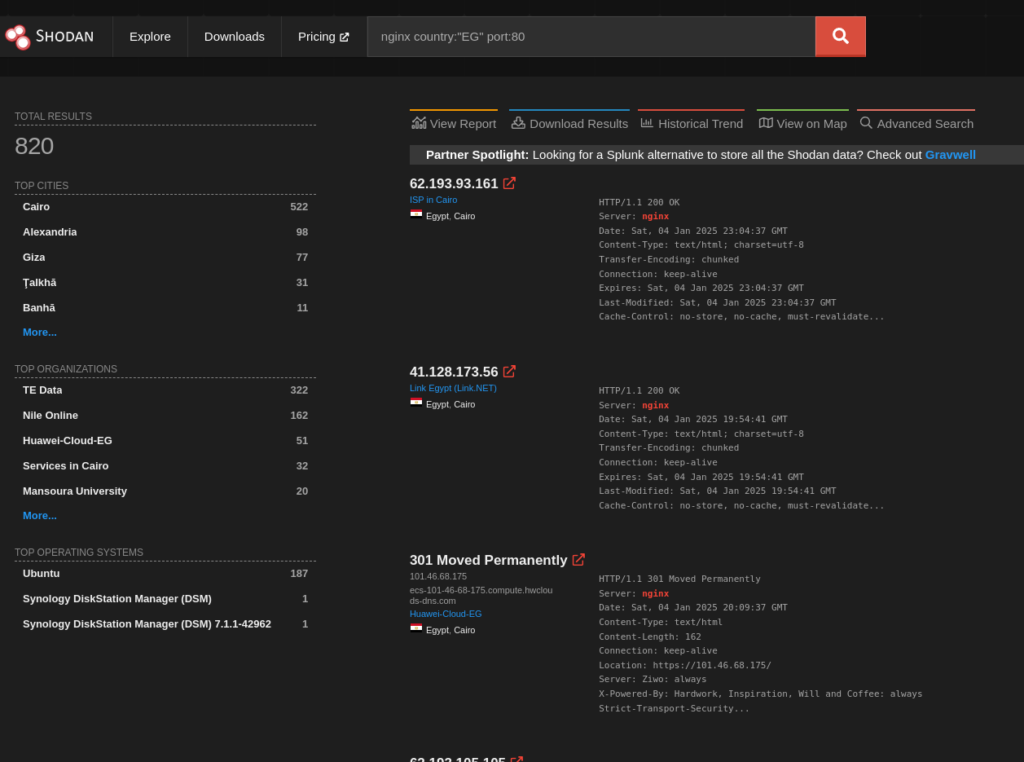Click the Download Results tray icon
This screenshot has width=1024, height=762.
pyautogui.click(x=518, y=123)
